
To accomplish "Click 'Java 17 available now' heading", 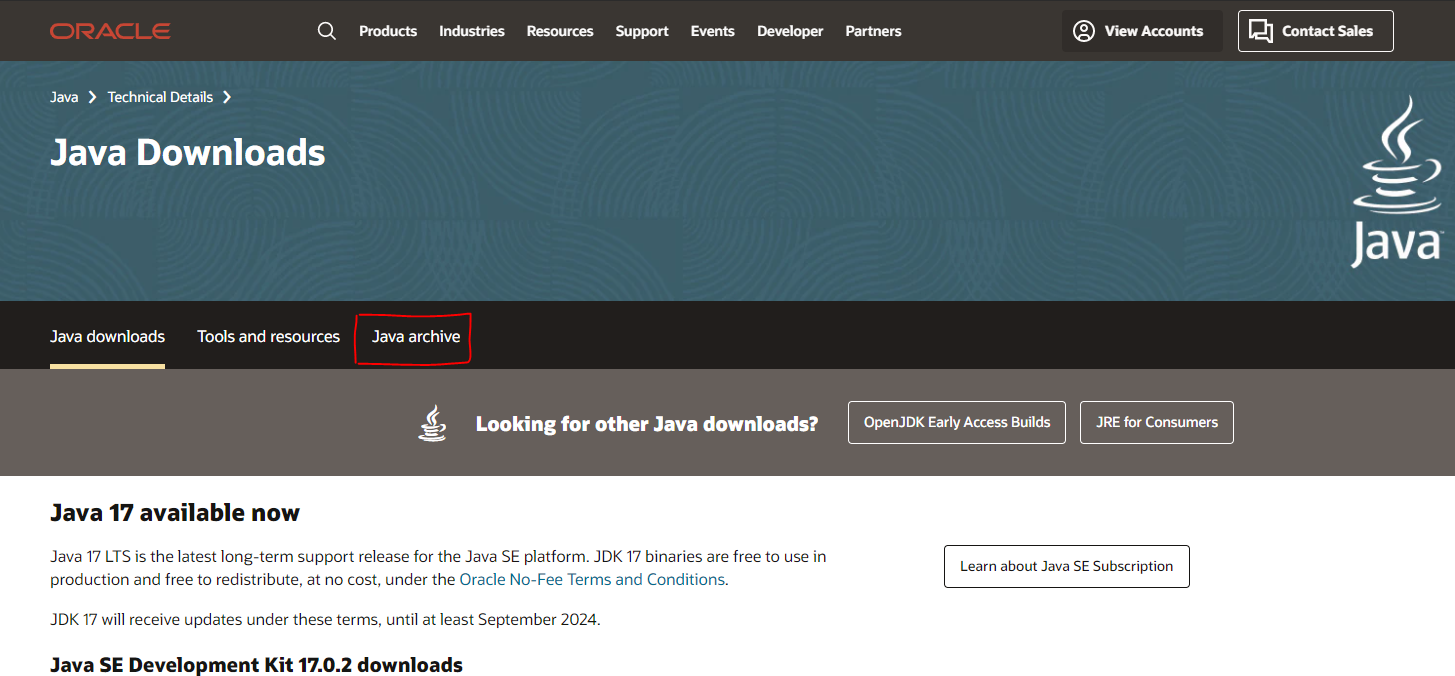I will pos(175,513).
